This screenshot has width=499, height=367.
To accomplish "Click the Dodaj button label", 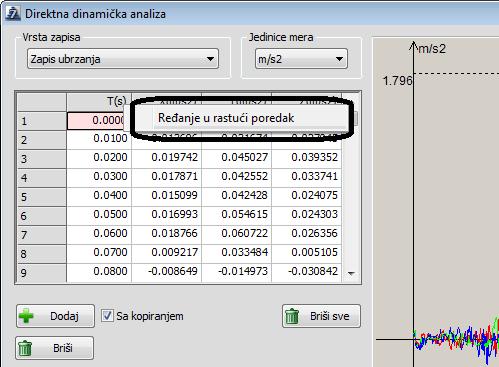I will [x=64, y=316].
